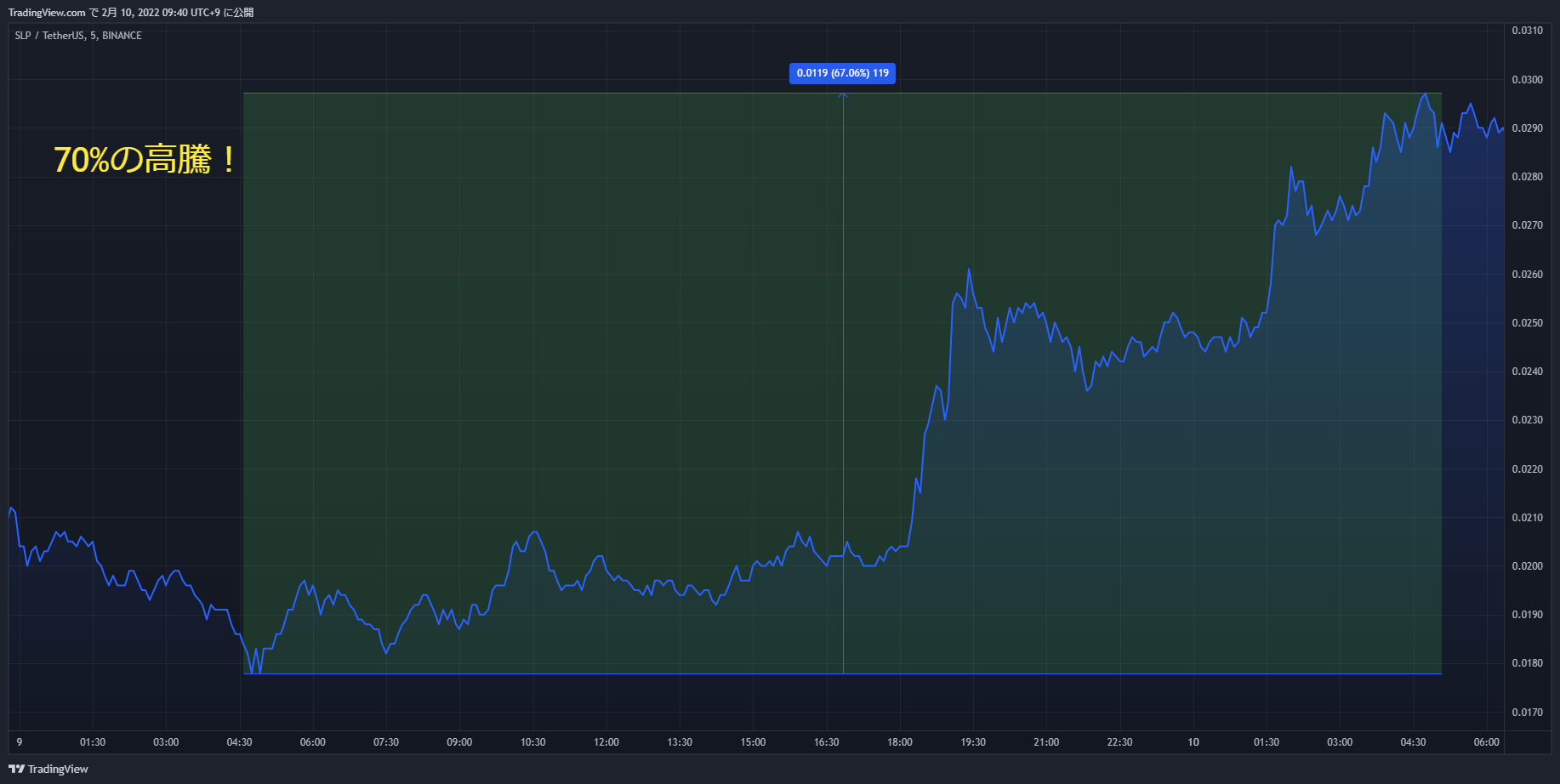Click the first 06:00 time label after the 9

(x=312, y=742)
